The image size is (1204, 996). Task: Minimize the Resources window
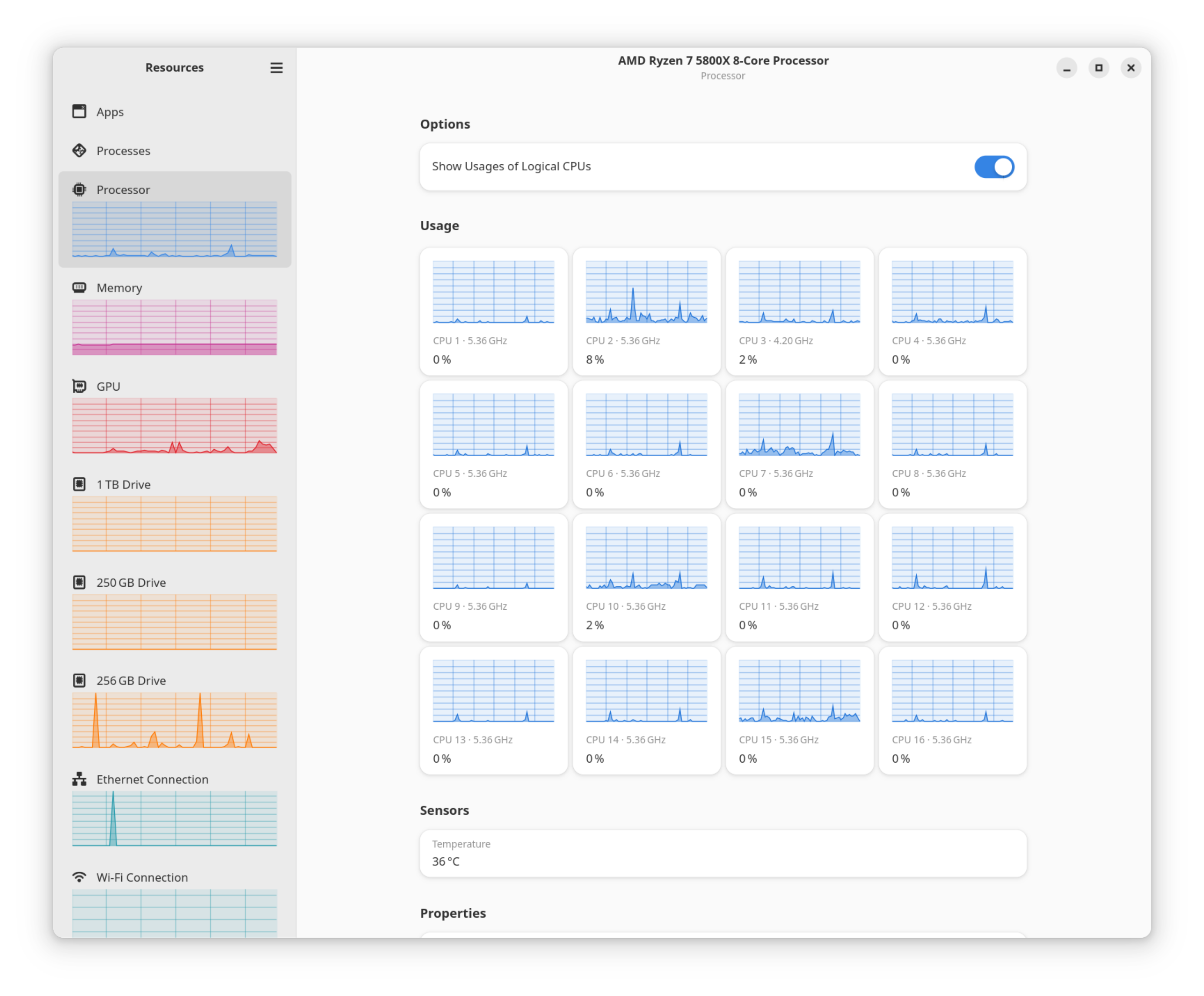coord(1066,68)
